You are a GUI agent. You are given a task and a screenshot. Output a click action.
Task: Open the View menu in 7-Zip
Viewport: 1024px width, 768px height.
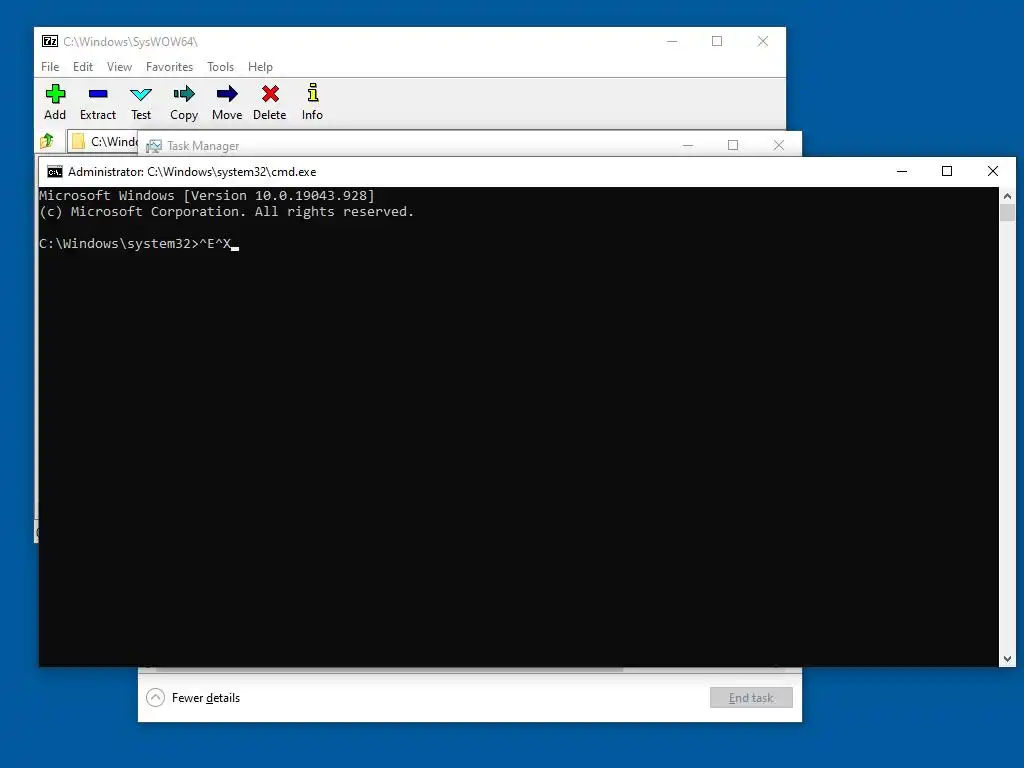(120, 67)
